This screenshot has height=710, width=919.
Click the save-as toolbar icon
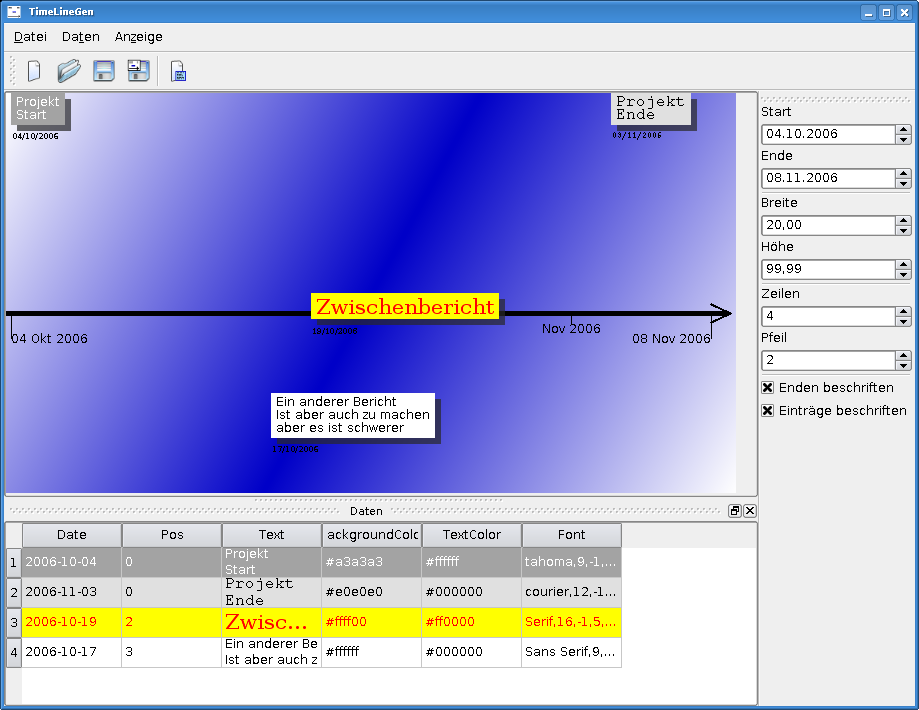pos(138,71)
